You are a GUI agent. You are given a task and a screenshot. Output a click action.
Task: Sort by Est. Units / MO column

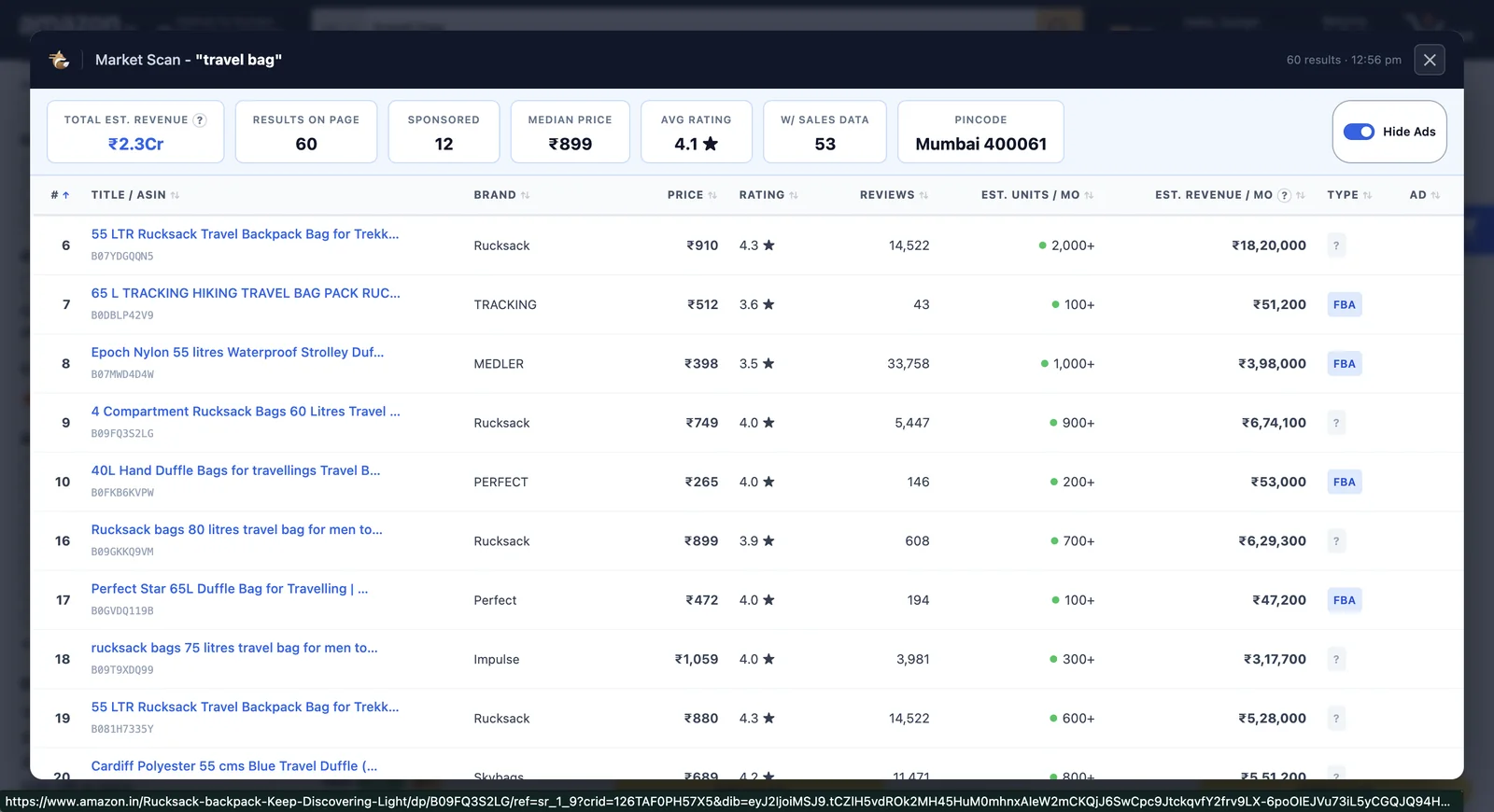[x=1037, y=195]
